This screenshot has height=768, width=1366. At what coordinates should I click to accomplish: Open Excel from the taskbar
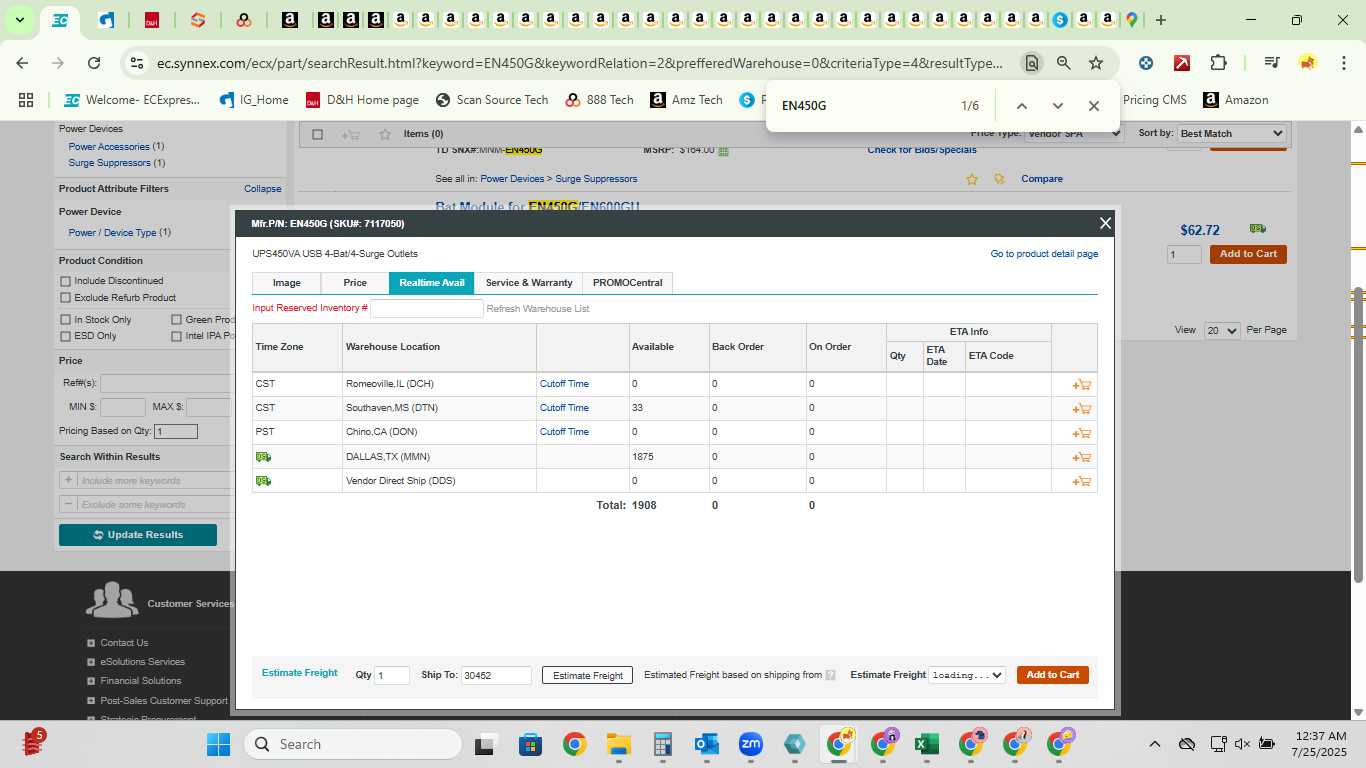tap(926, 744)
